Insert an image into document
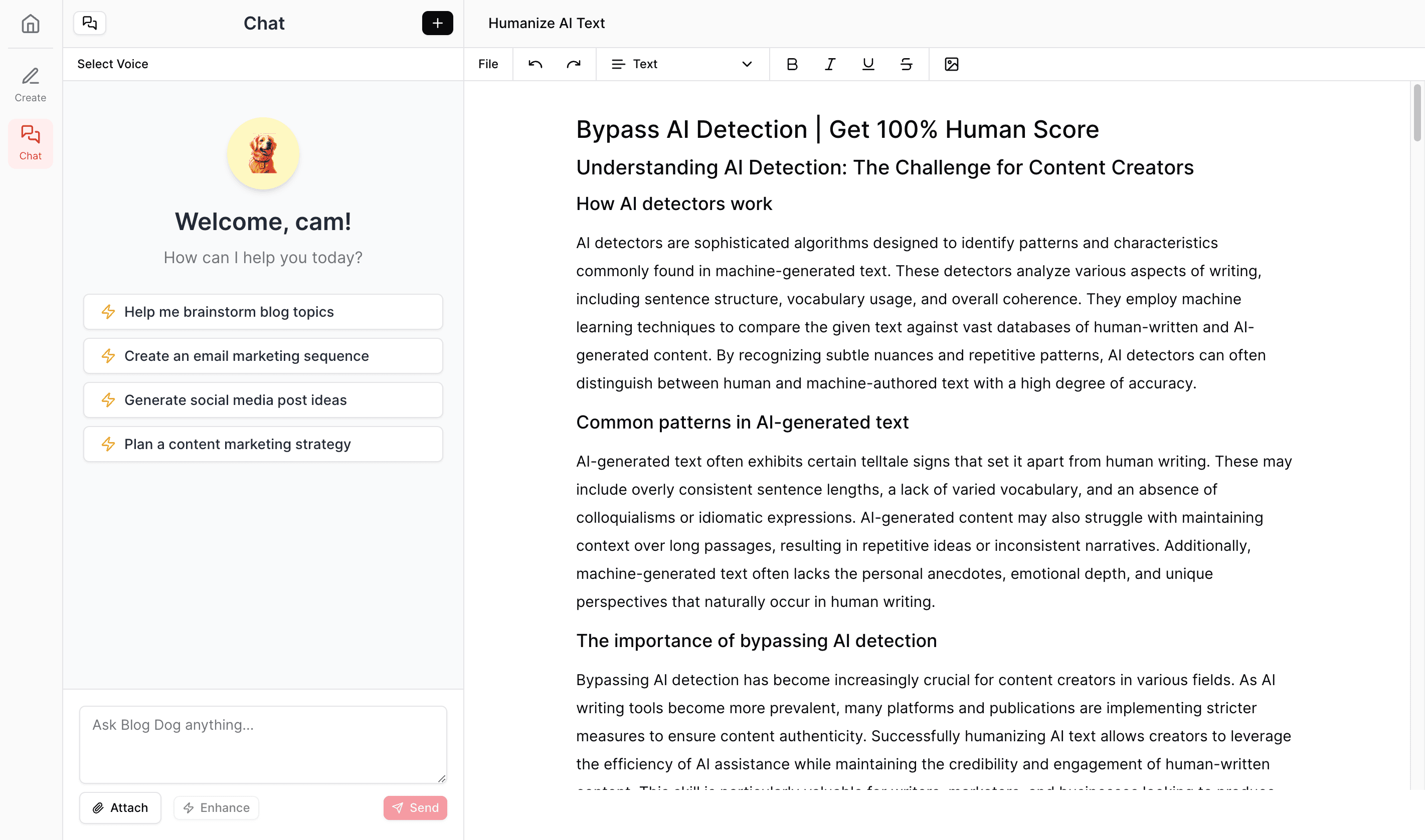1425x840 pixels. [x=951, y=64]
